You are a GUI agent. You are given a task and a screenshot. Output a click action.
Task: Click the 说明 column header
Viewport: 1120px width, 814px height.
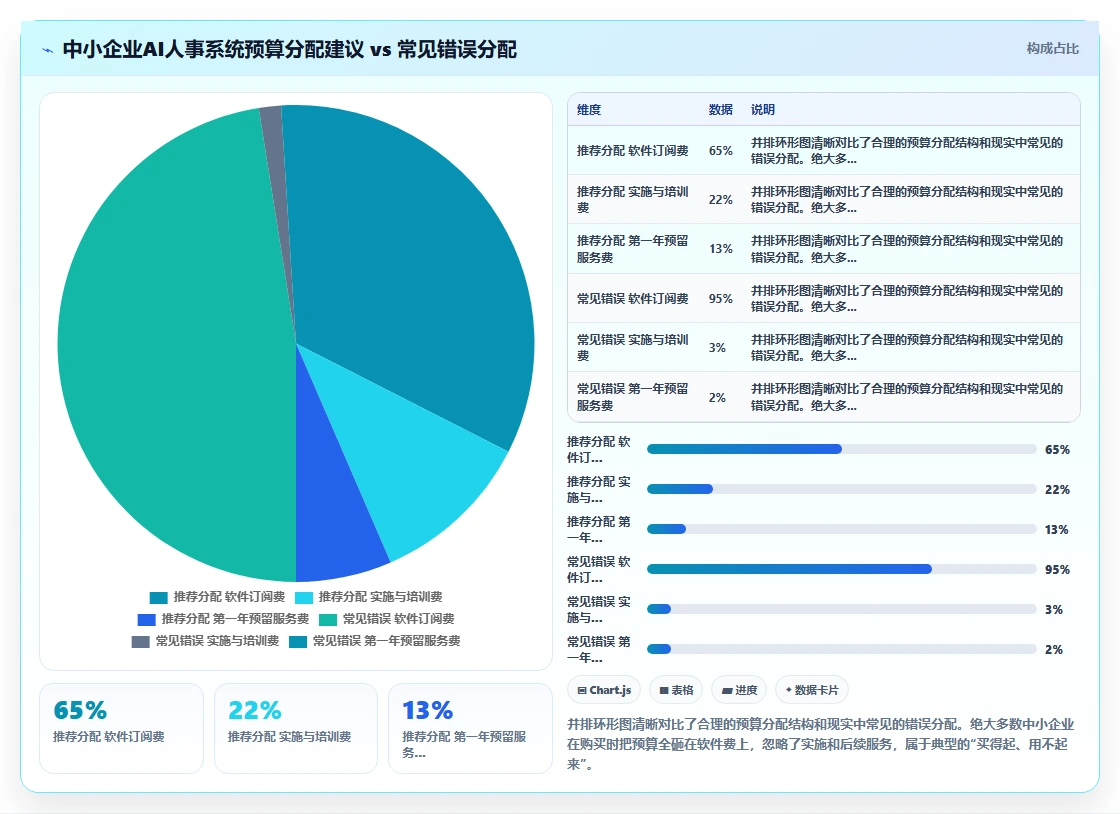(763, 110)
